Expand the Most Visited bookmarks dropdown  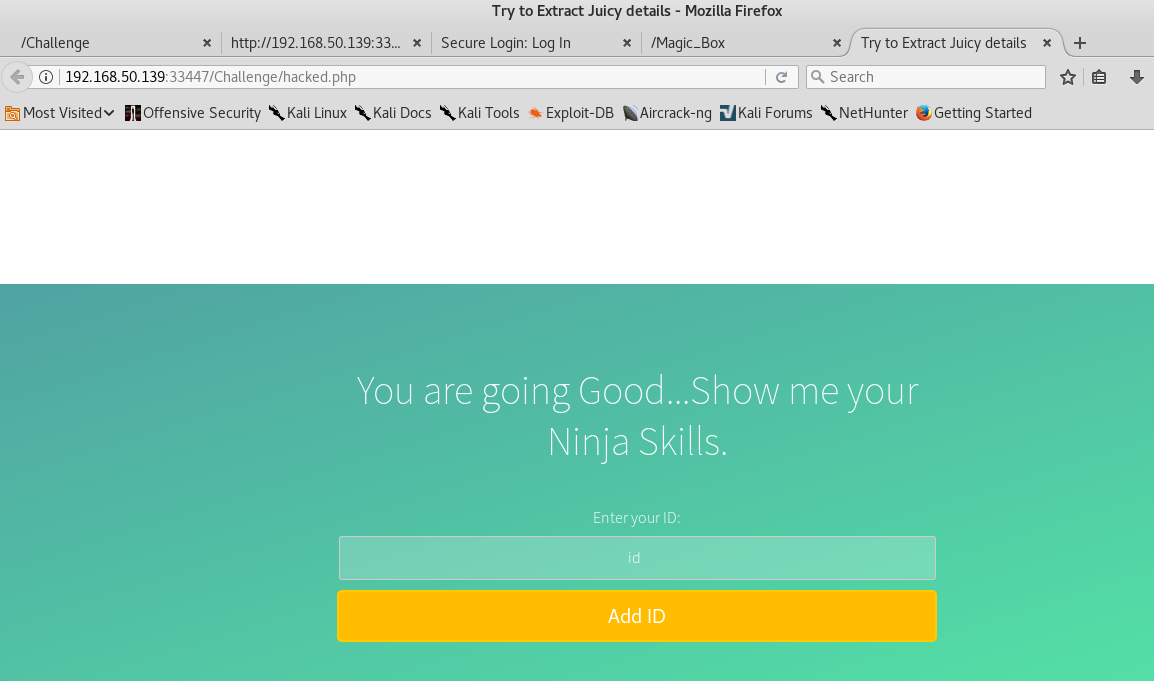coord(60,113)
